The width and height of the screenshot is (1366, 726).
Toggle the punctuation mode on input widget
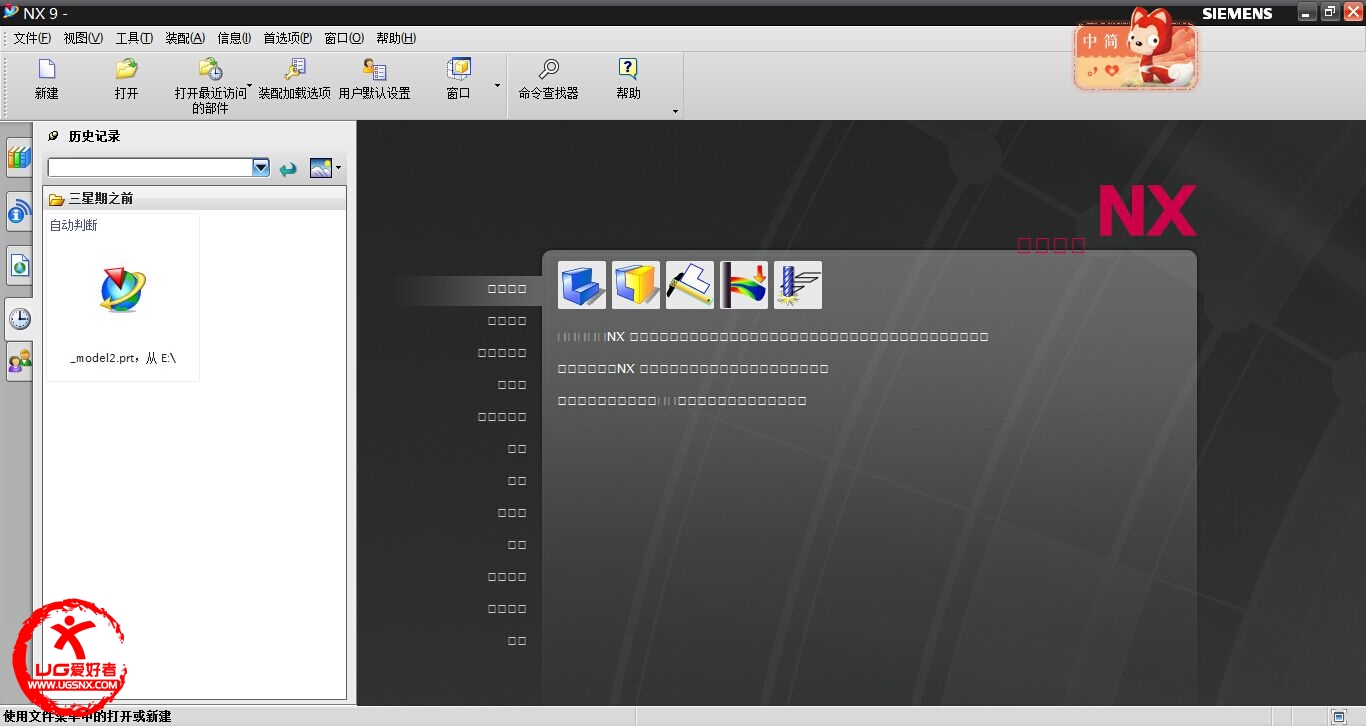tap(1091, 70)
